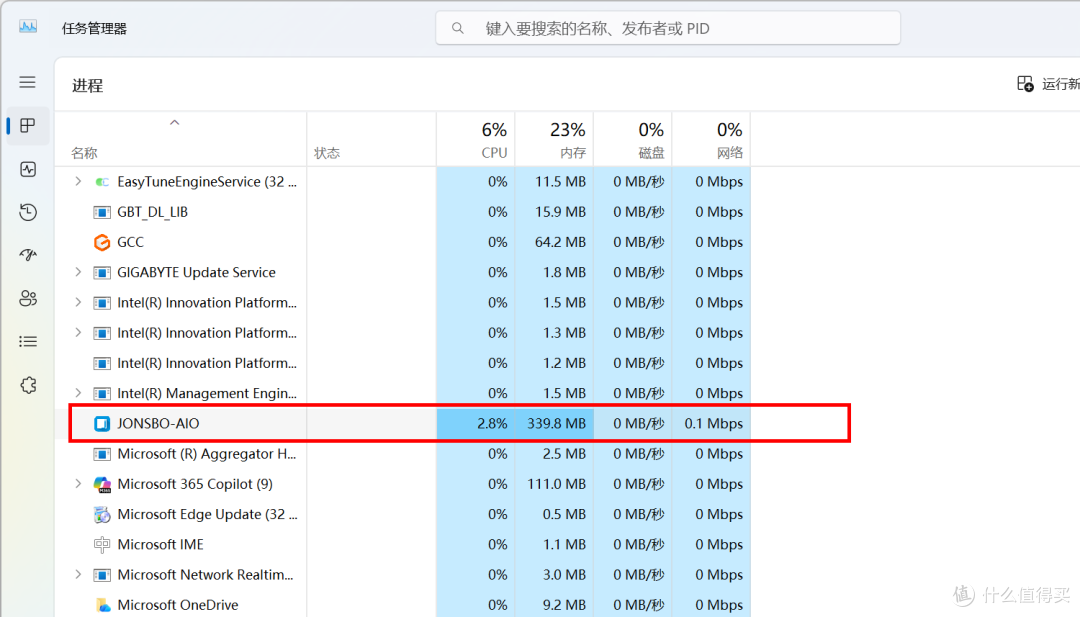
Task: Click the search box for name, publisher or PID
Action: coord(668,28)
